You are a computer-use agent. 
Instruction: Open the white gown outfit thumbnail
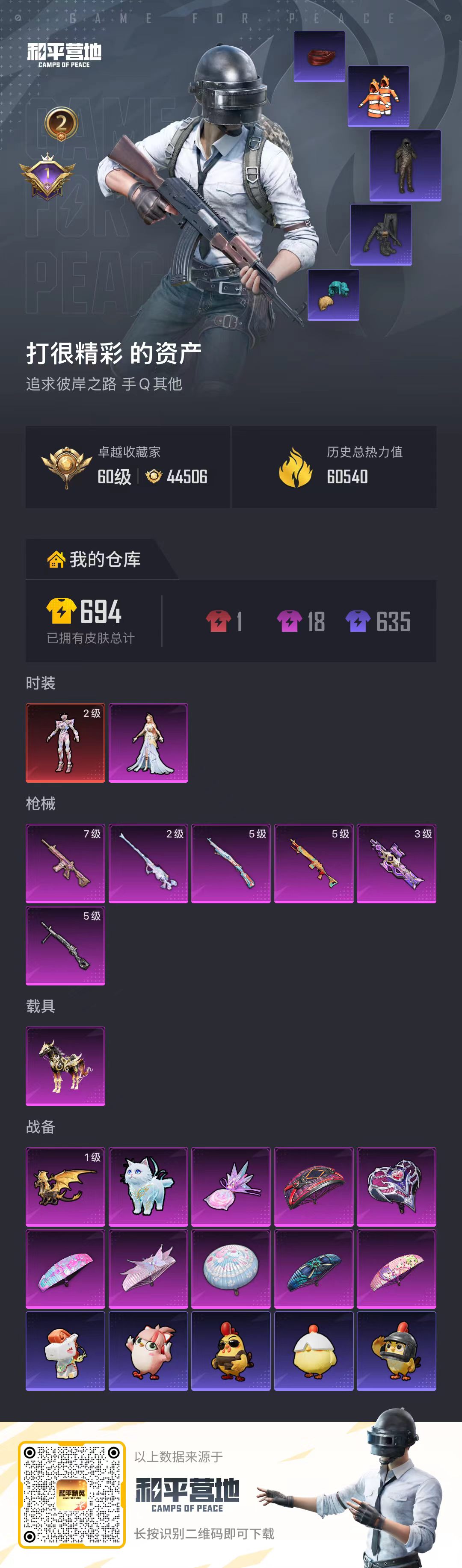148,743
